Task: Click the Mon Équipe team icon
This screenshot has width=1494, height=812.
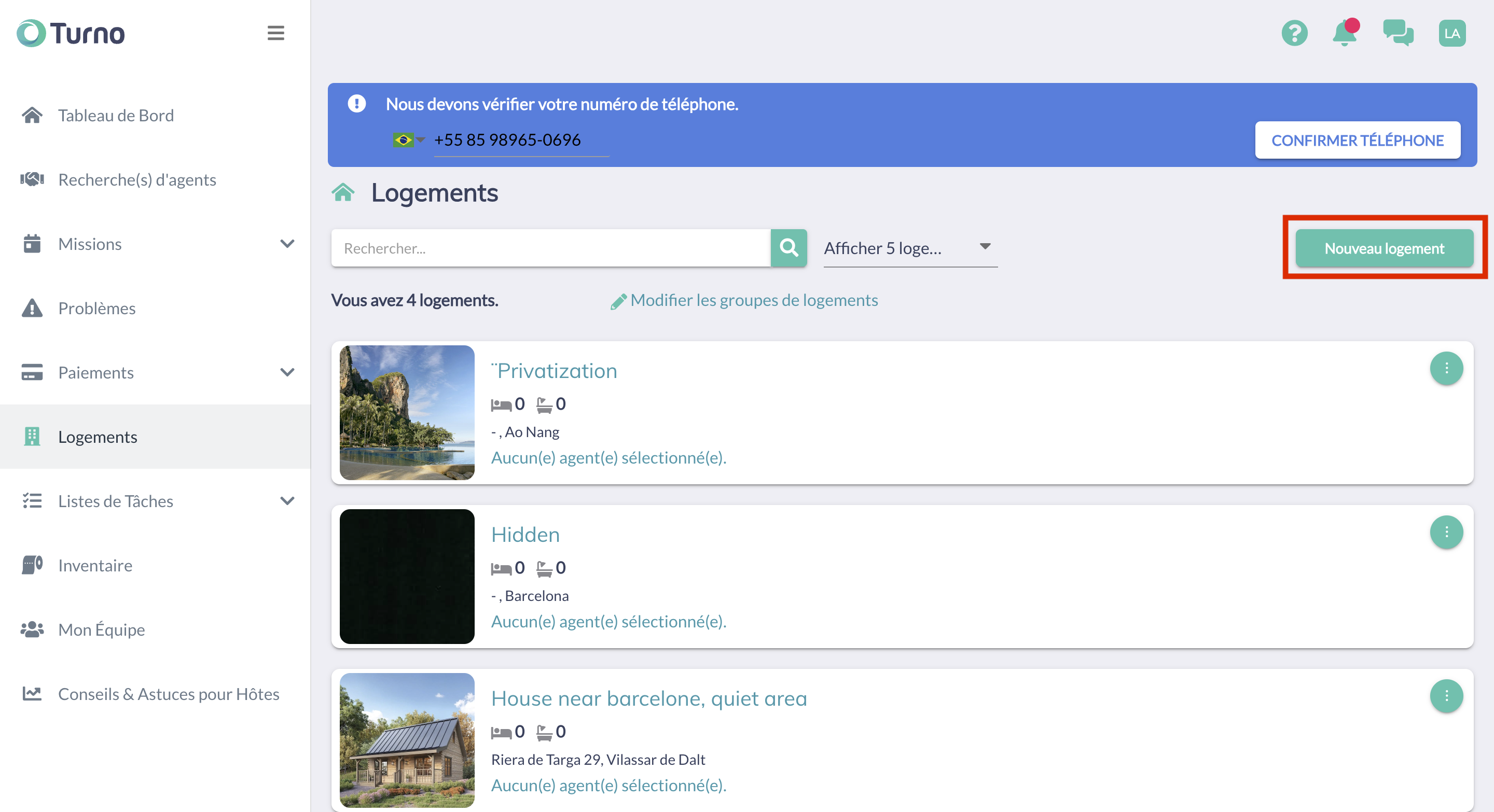Action: click(x=32, y=629)
